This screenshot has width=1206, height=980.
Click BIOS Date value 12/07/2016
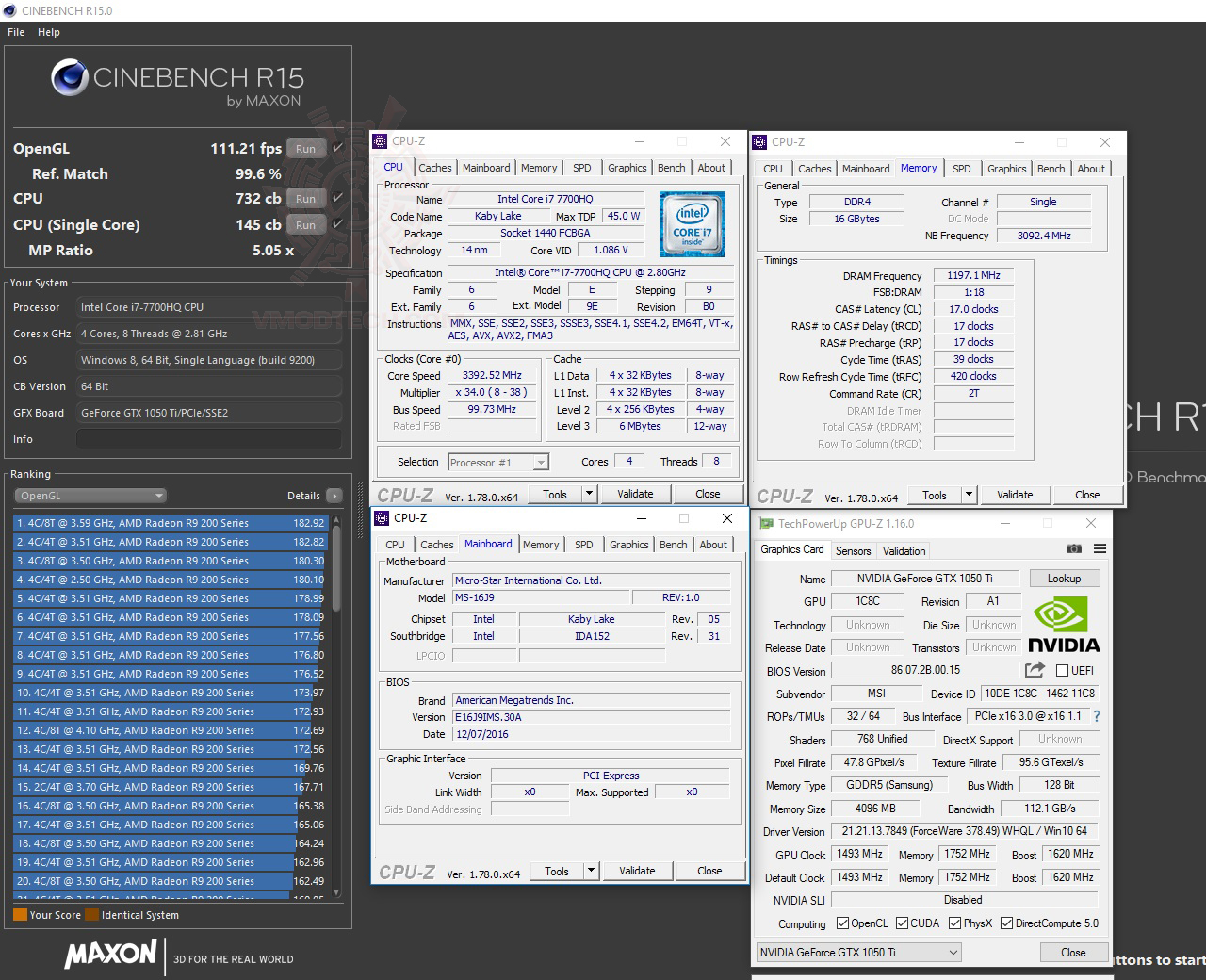[591, 734]
